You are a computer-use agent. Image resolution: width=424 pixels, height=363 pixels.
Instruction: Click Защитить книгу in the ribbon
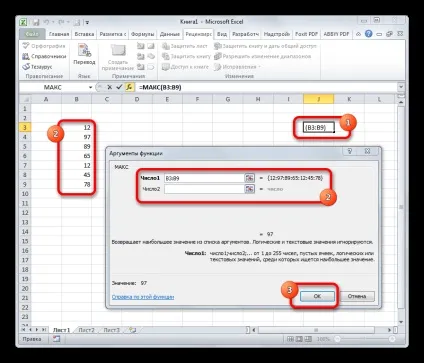point(186,56)
